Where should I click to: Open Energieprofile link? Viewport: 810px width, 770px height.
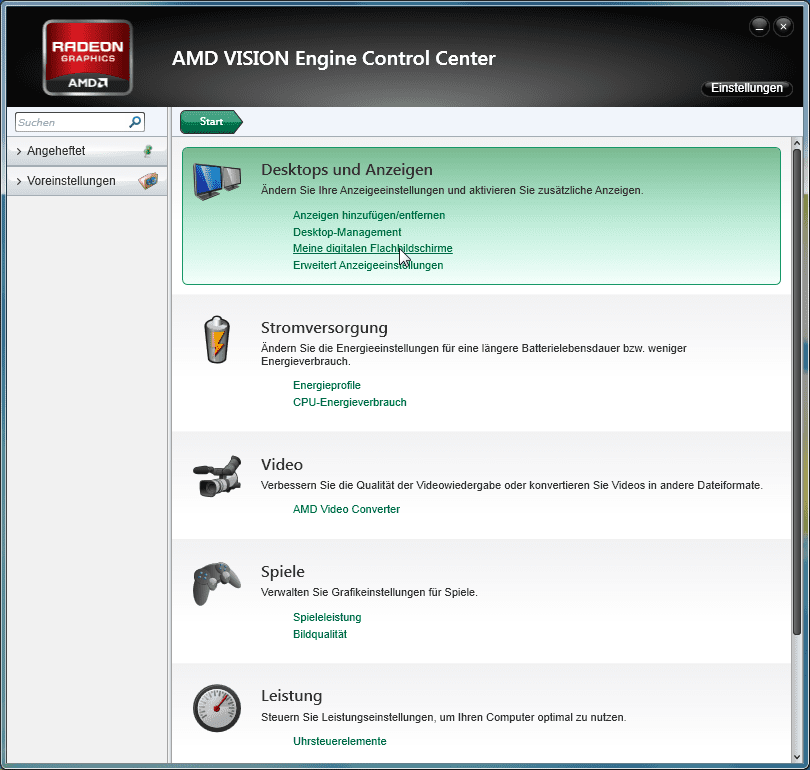click(x=326, y=385)
